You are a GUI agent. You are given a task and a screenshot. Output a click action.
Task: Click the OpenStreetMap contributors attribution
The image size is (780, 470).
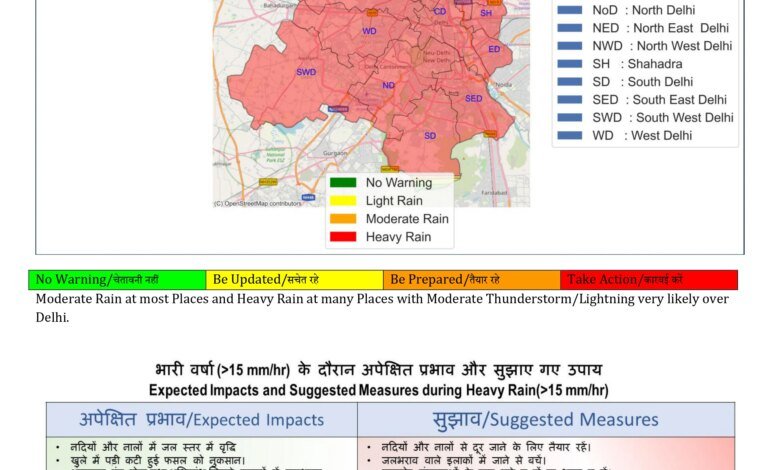257,203
